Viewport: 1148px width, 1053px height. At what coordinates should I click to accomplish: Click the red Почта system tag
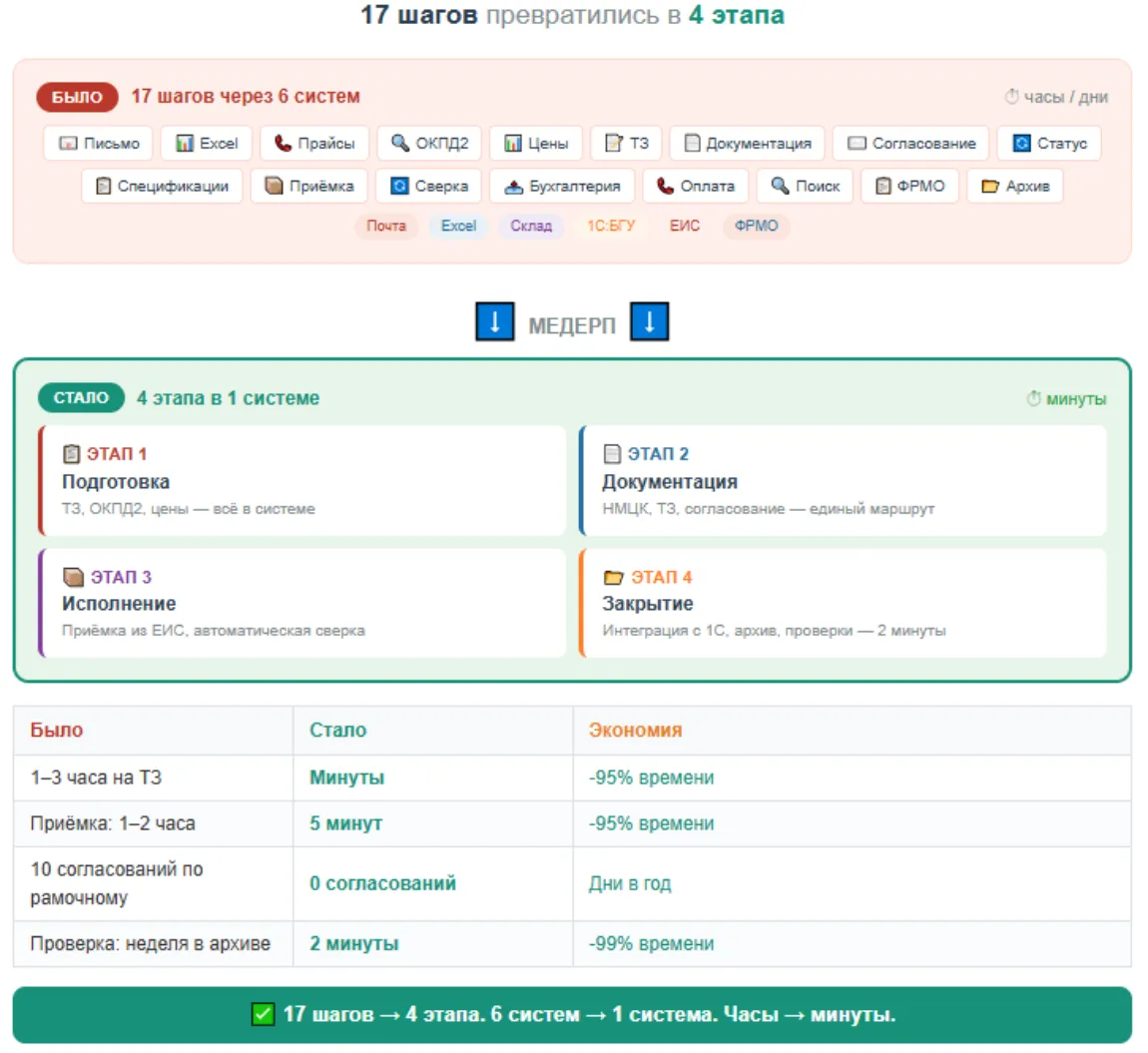point(386,226)
